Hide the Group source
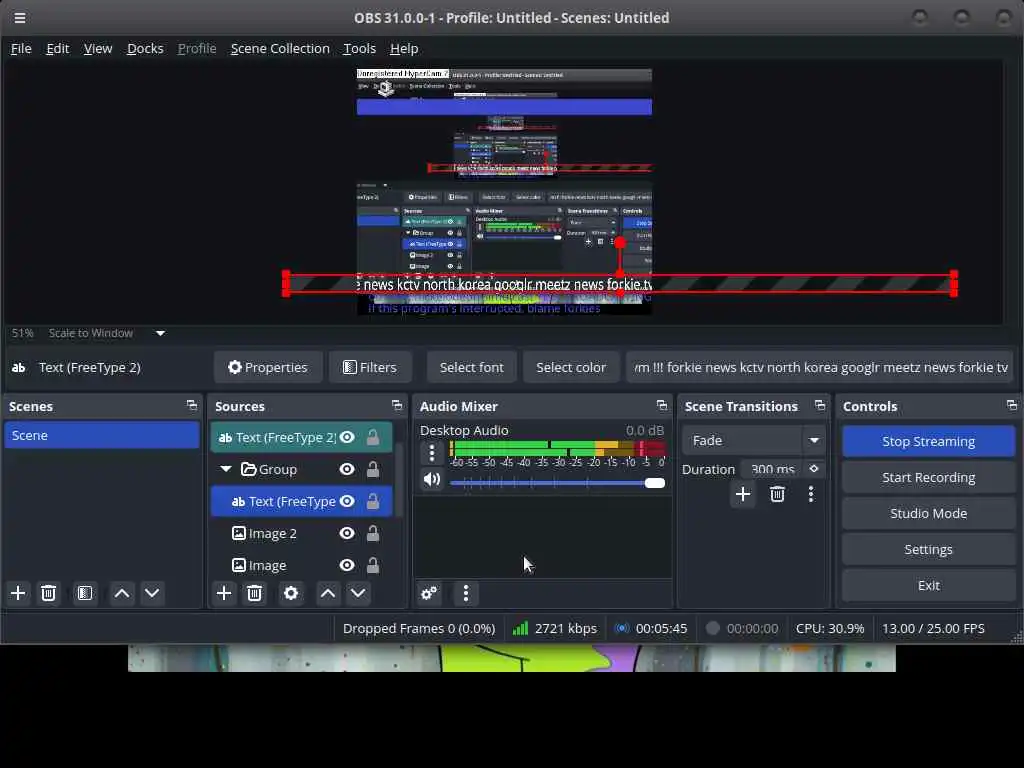 [347, 469]
